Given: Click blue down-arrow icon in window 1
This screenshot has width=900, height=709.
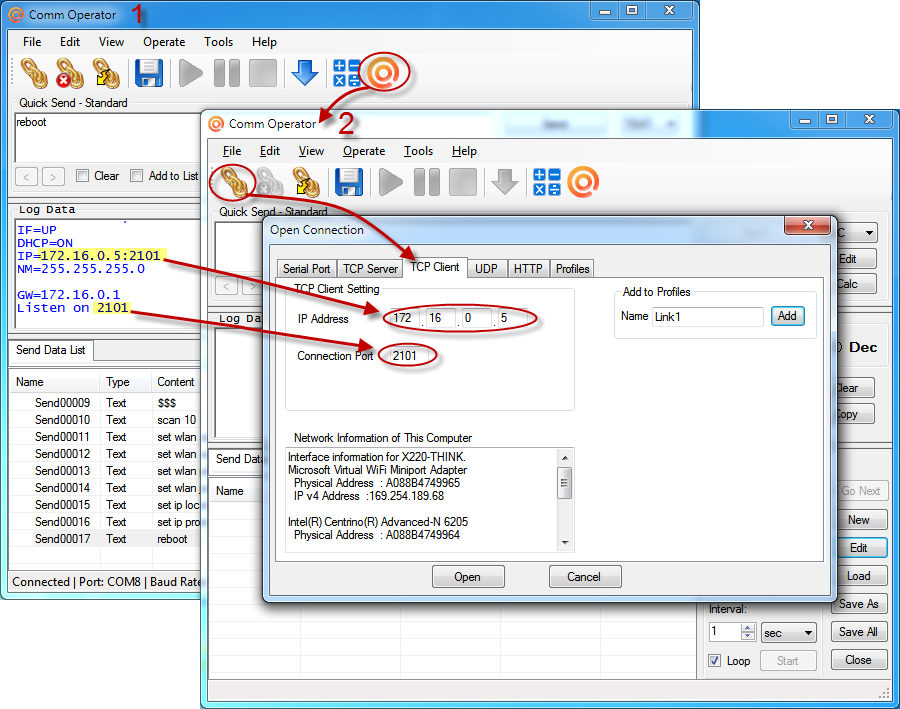Looking at the screenshot, I should [305, 73].
